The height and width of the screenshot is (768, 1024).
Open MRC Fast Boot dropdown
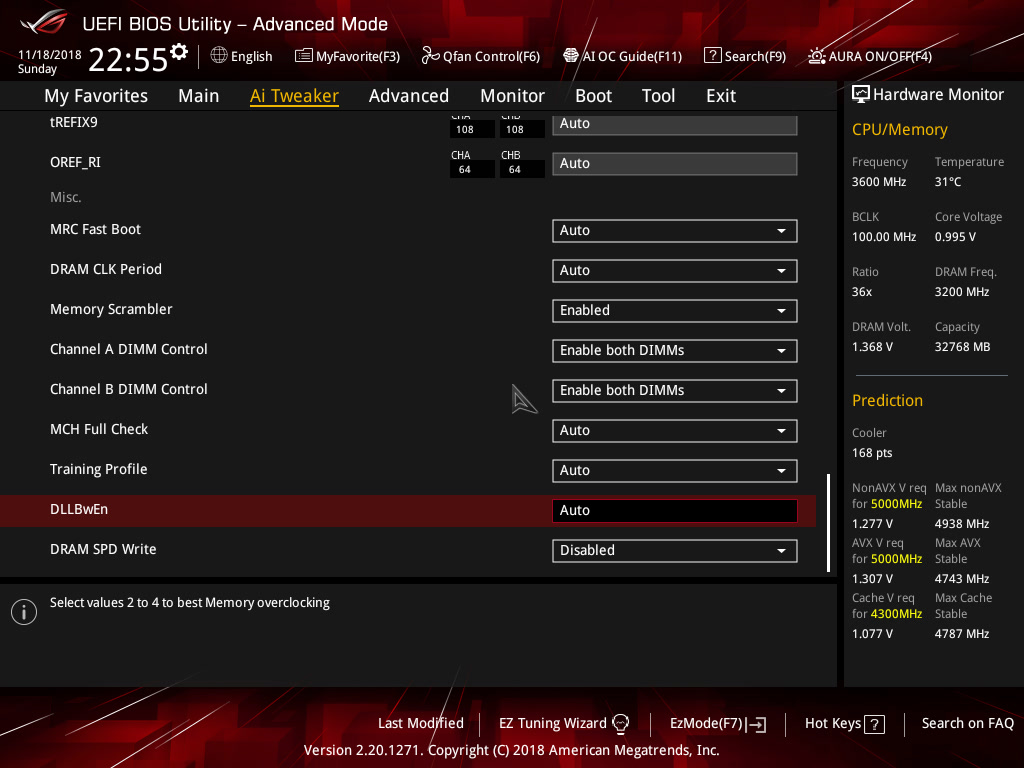(675, 231)
